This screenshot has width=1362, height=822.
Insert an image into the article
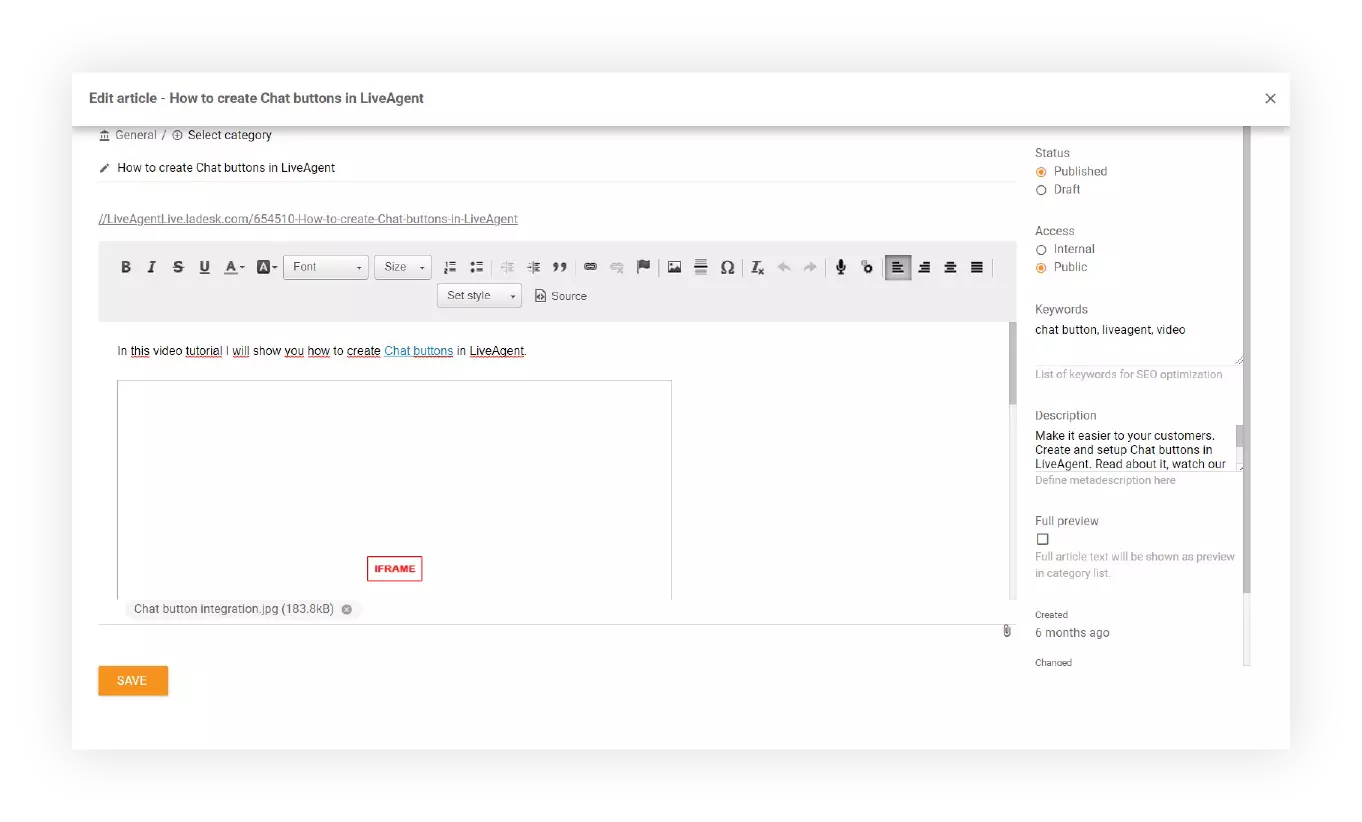[x=674, y=267]
